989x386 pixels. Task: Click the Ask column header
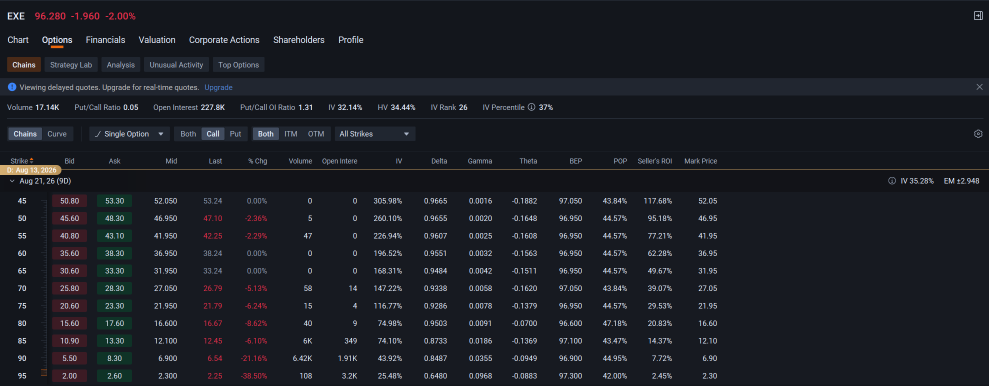(x=114, y=161)
